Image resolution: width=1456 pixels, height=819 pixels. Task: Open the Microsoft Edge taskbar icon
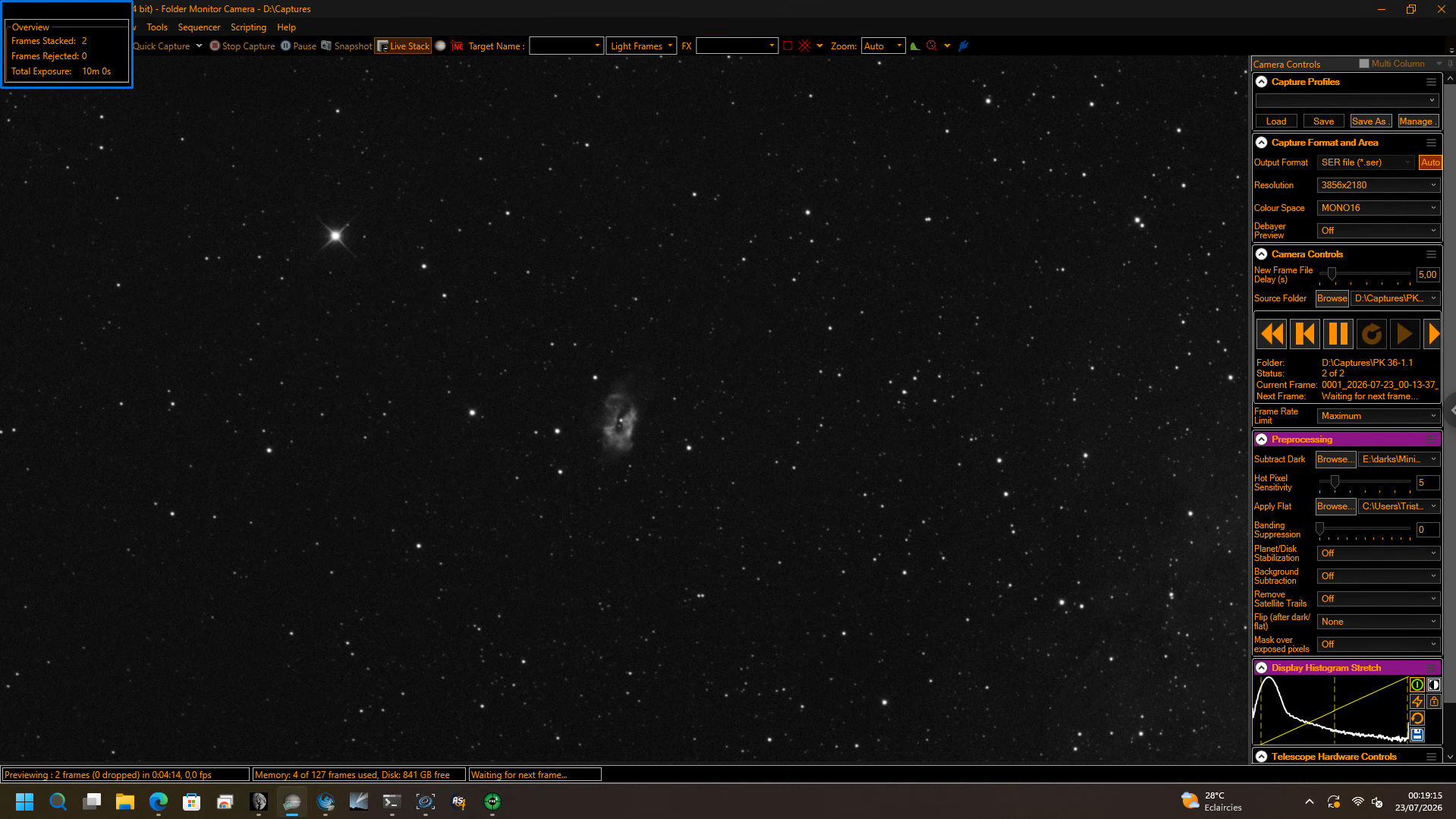(158, 802)
